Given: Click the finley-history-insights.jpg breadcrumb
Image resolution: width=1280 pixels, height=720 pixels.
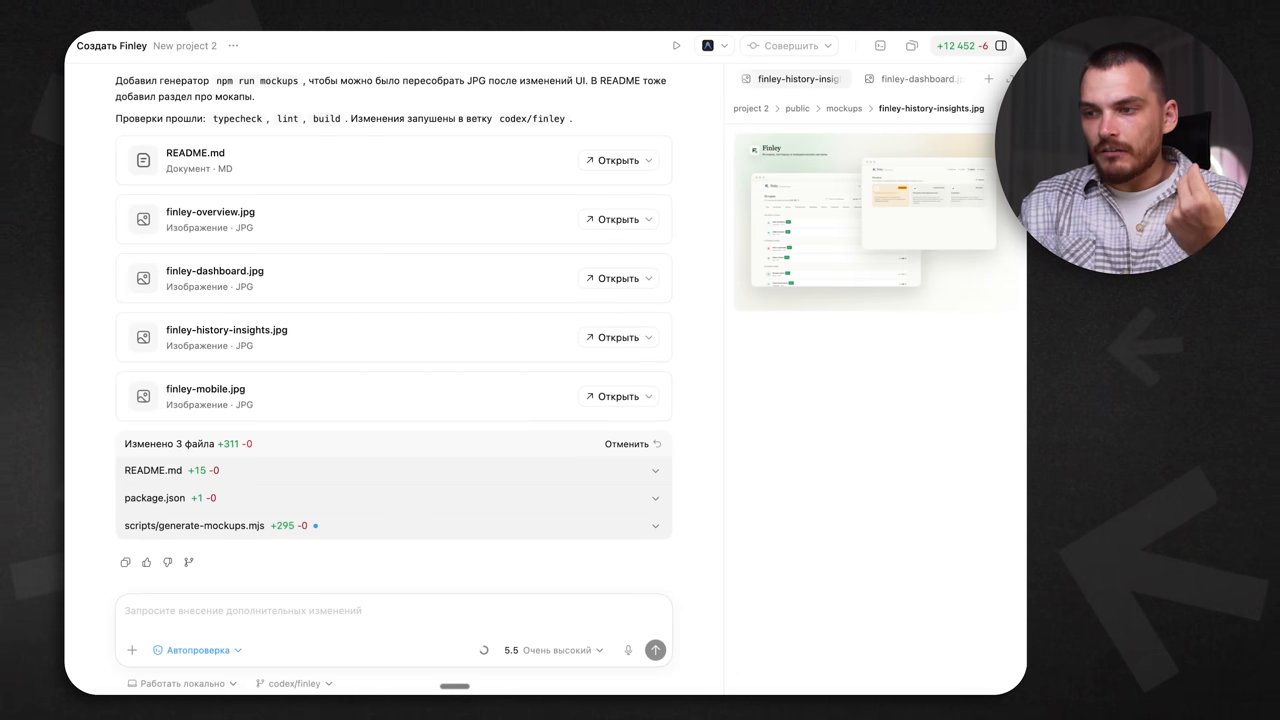Looking at the screenshot, I should click(x=931, y=108).
